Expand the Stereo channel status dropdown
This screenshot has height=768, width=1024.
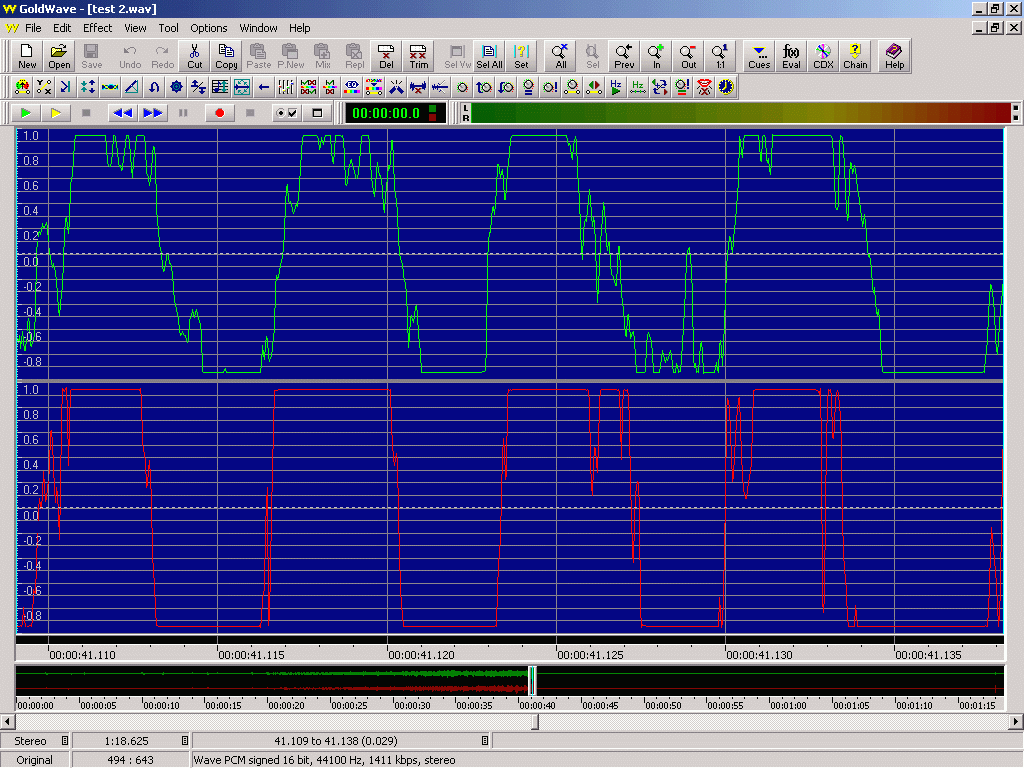pyautogui.click(x=65, y=741)
